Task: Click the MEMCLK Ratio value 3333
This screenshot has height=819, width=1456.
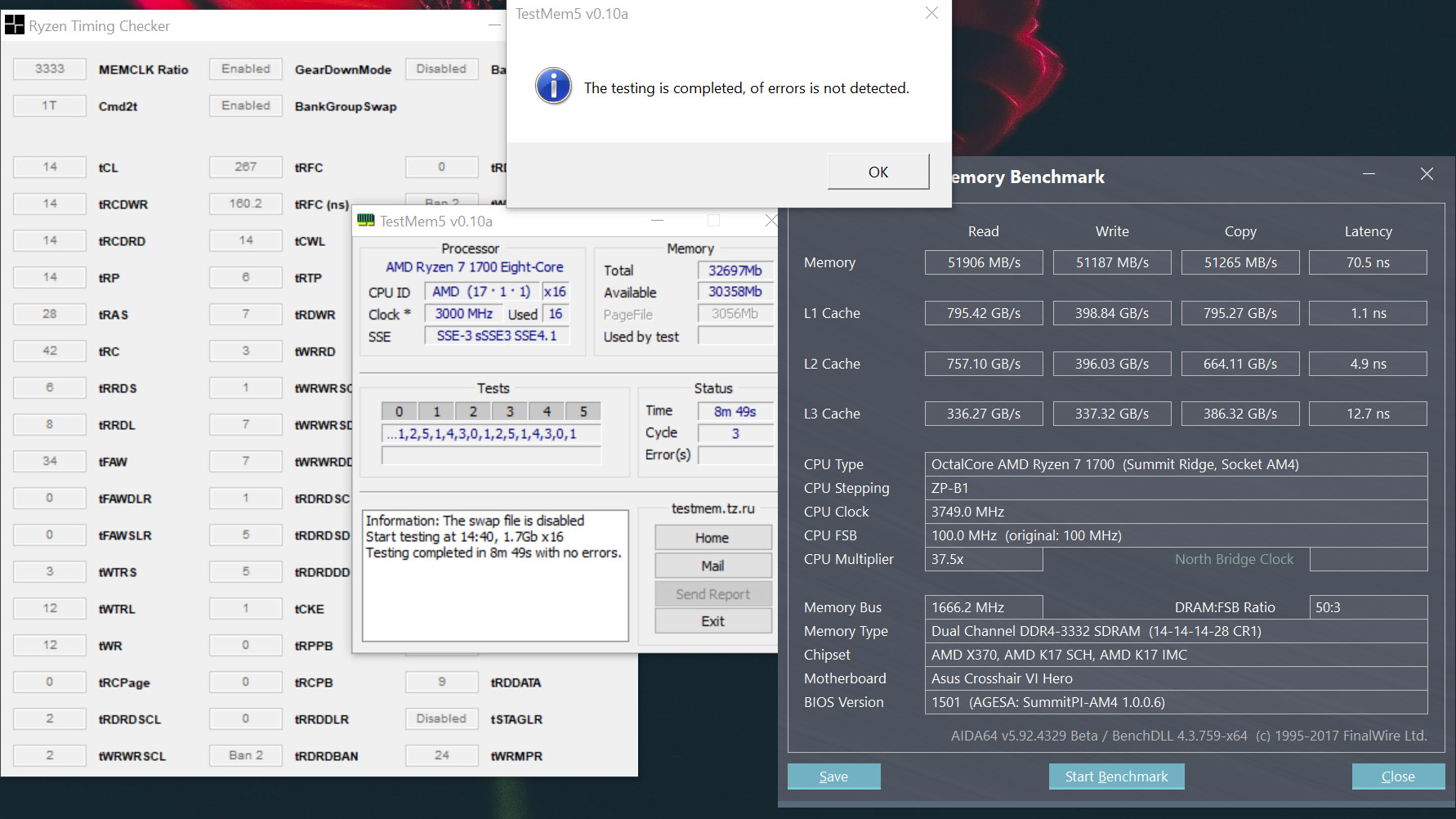Action: click(x=50, y=69)
